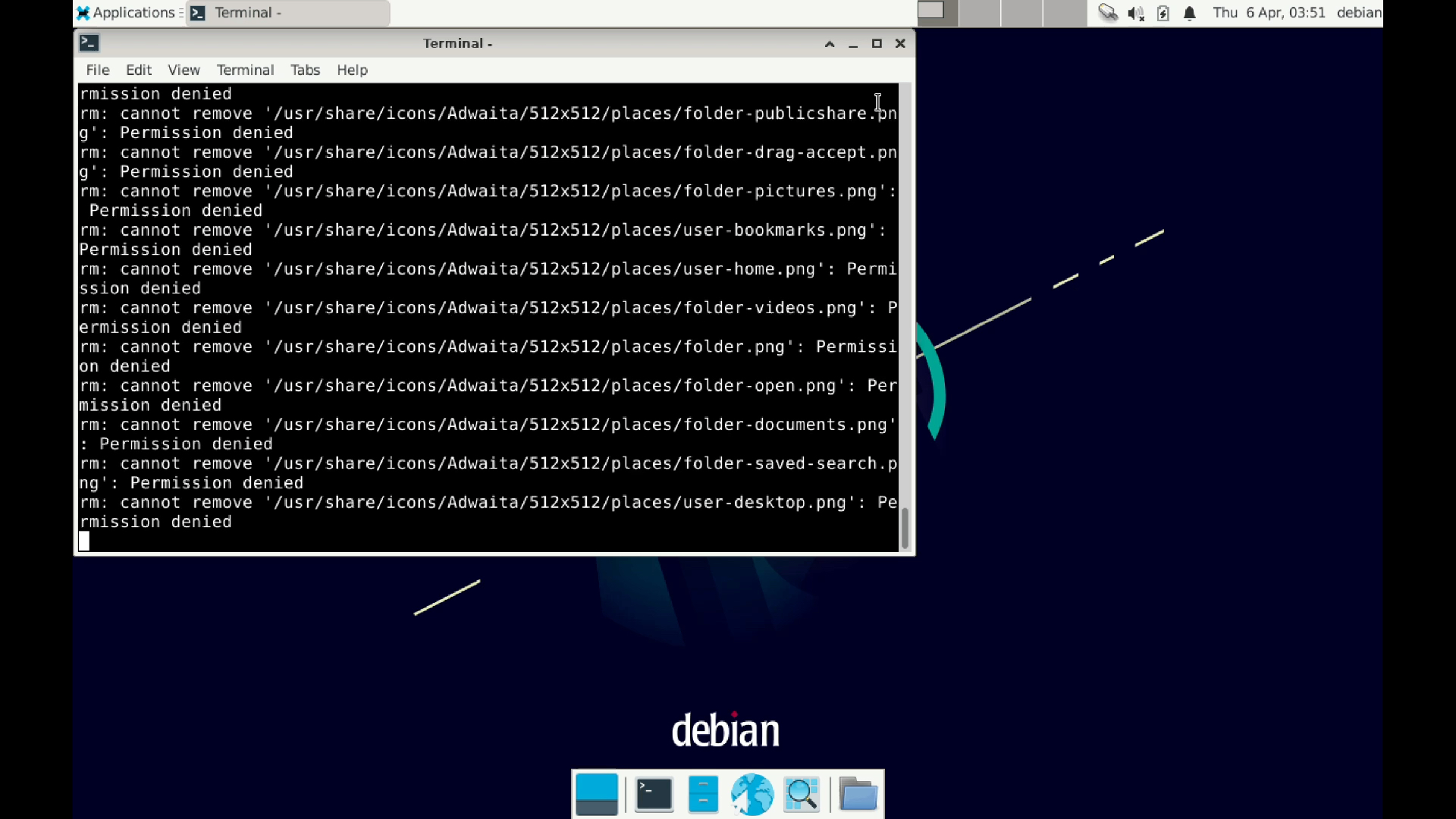Screen dimensions: 1456x819
Task: Click the Show Desktop dock icon
Action: [x=597, y=794]
